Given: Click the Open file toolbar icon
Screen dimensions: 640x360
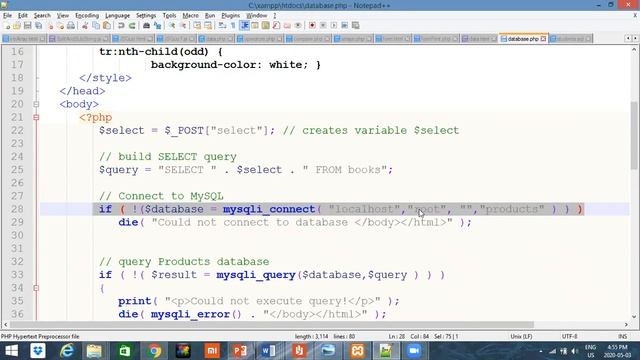Looking at the screenshot, I should (17, 26).
